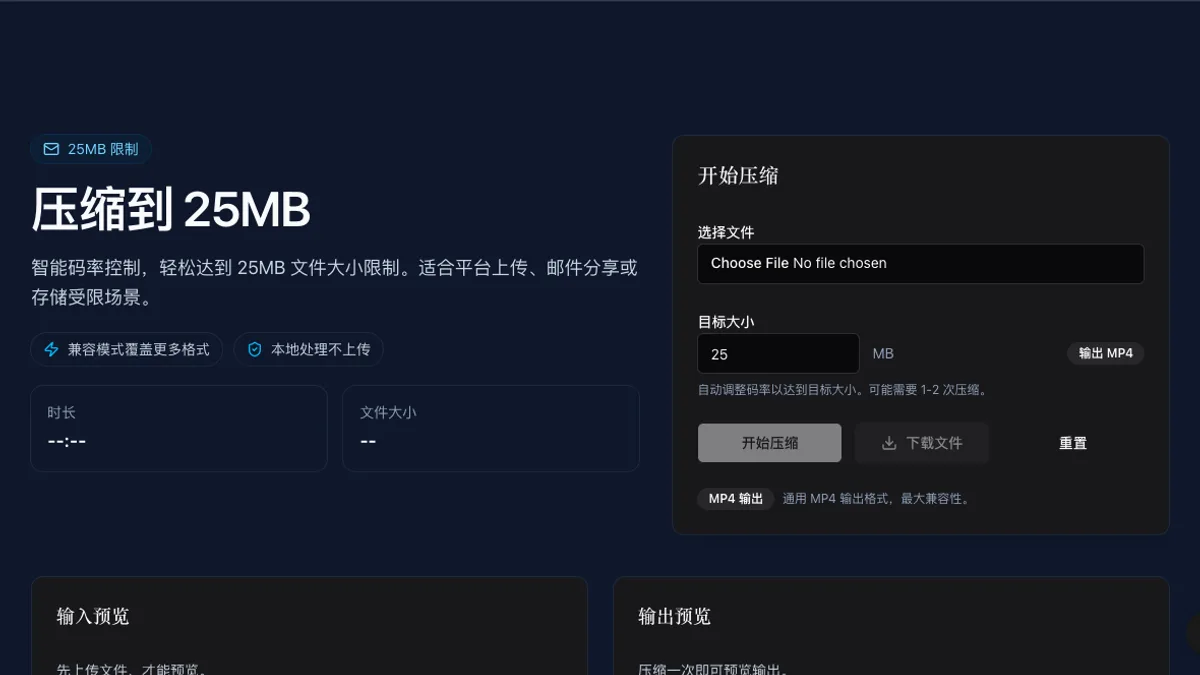Click the 时长 duration card
Screen dimensions: 1200x675
[x=179, y=428]
